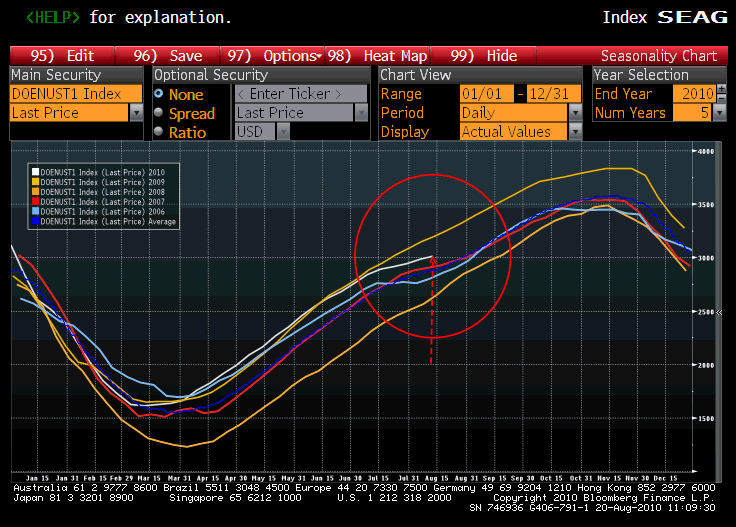Choose the Ratio radio option
This screenshot has height=527, width=736.
(x=159, y=132)
